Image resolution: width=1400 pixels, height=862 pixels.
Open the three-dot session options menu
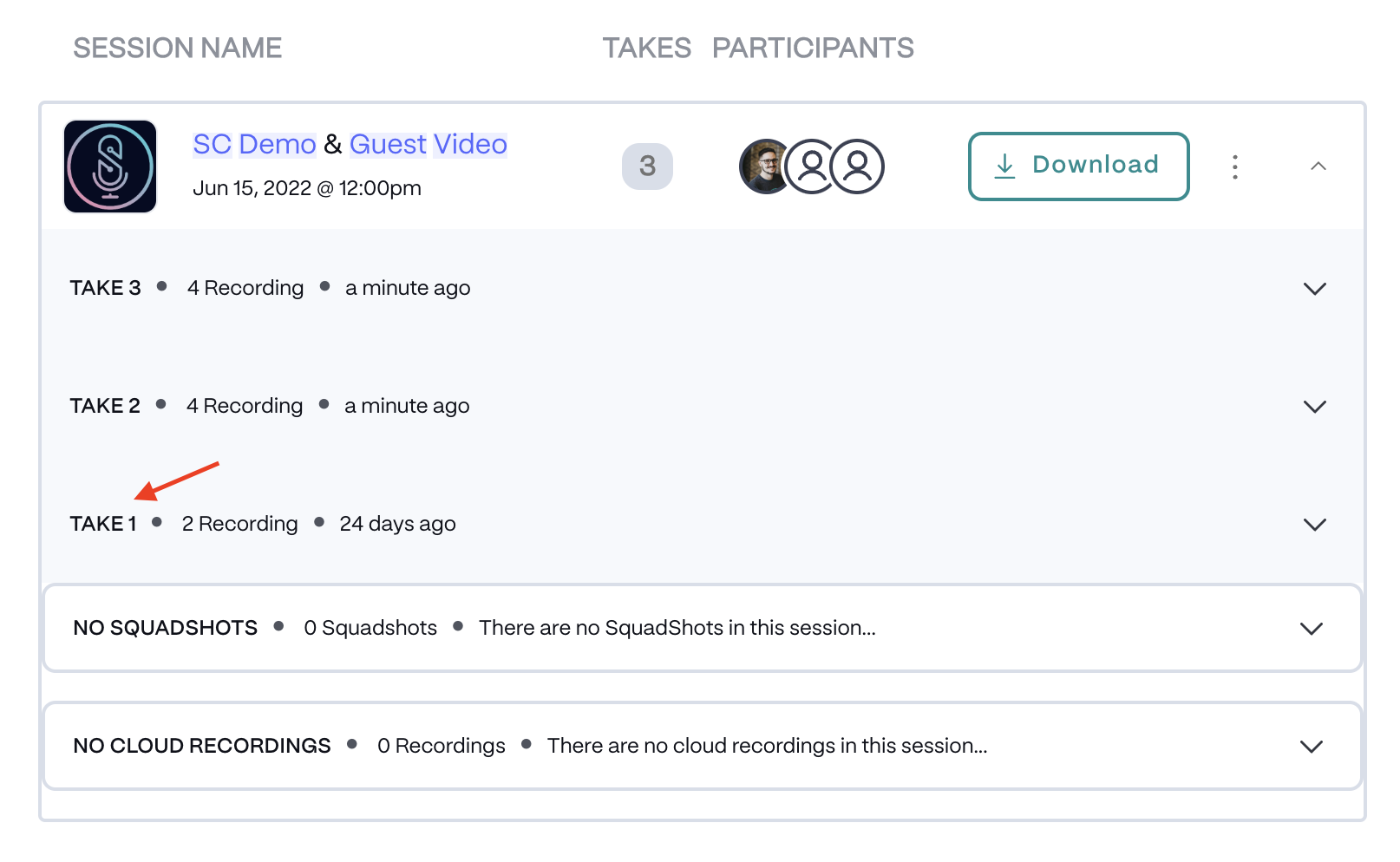coord(1234,167)
